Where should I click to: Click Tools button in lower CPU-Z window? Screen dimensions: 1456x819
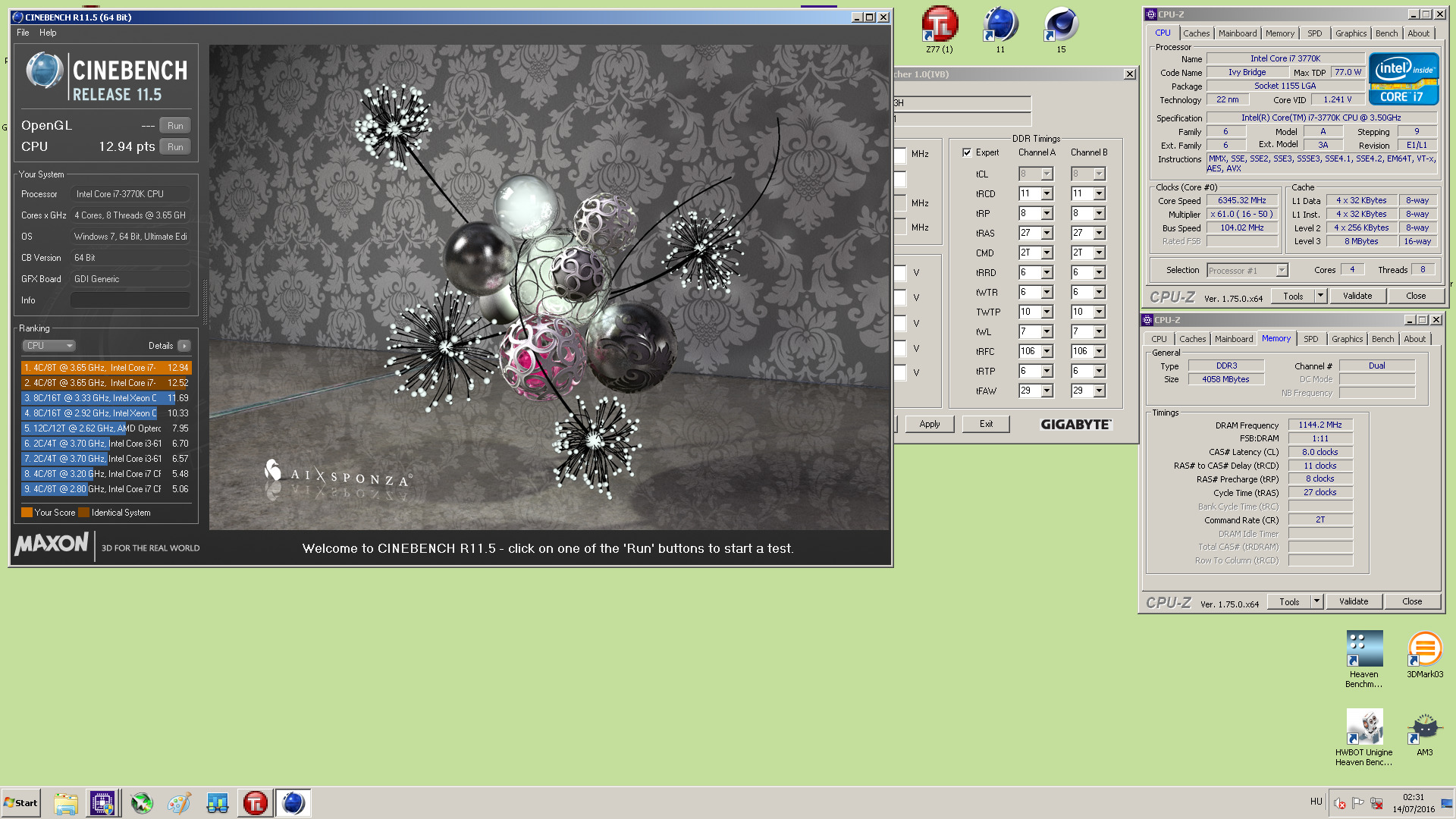tap(1289, 602)
